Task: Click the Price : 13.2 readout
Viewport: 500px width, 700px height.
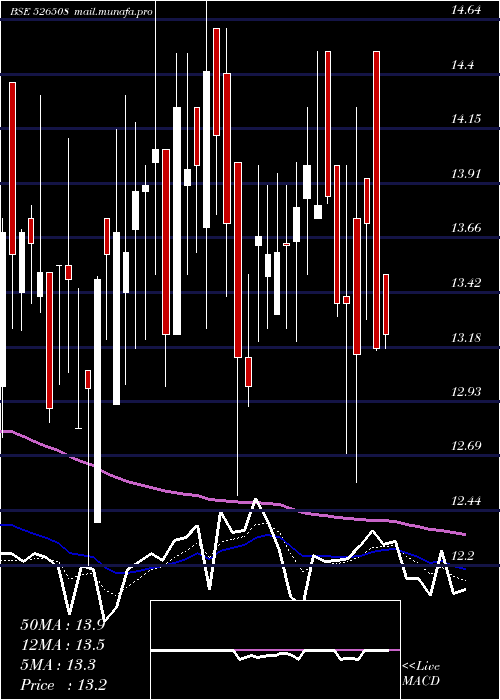Action: click(63, 685)
